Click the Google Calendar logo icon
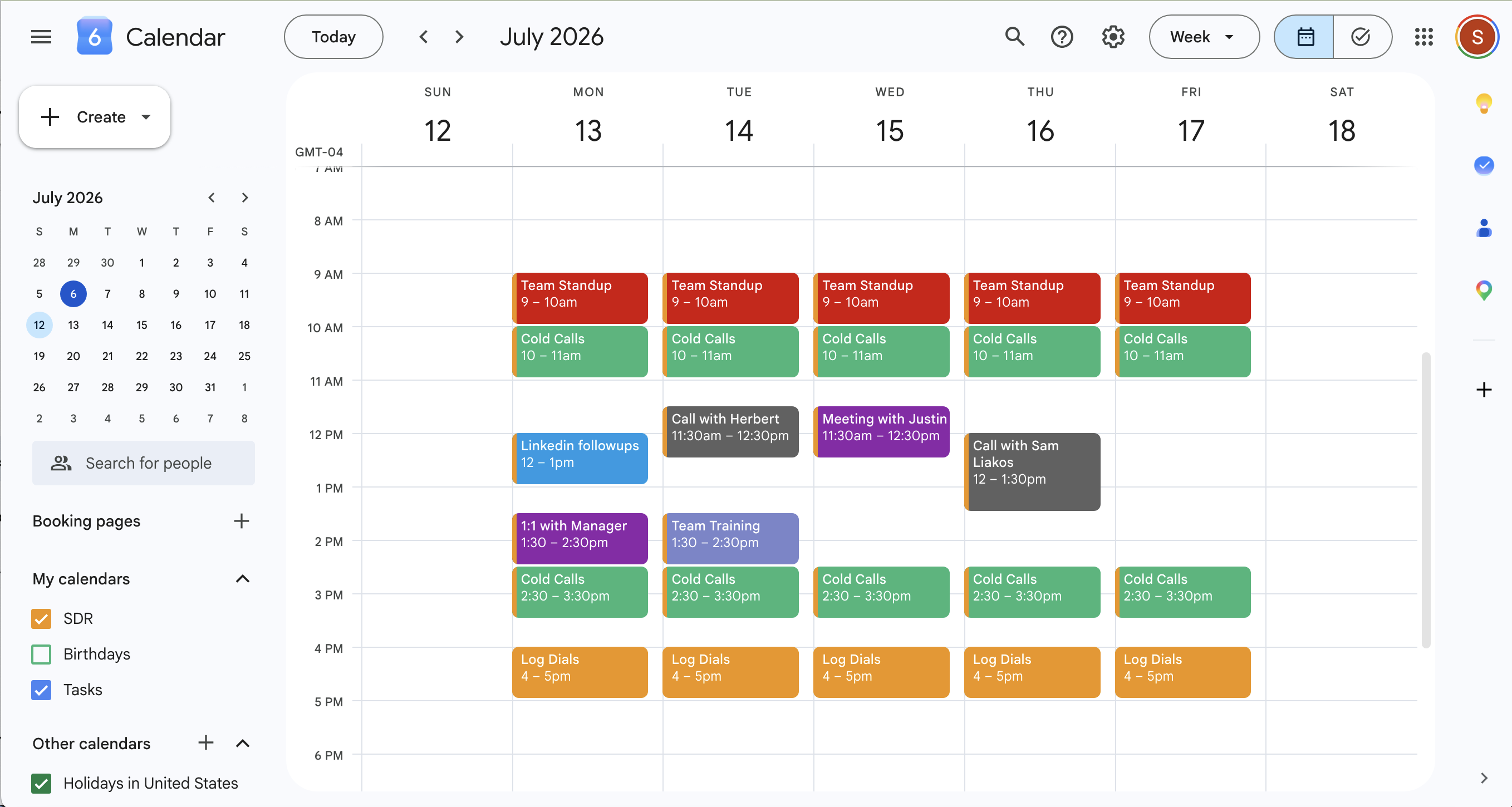Screen dimensions: 1512x807 pyautogui.click(x=94, y=37)
